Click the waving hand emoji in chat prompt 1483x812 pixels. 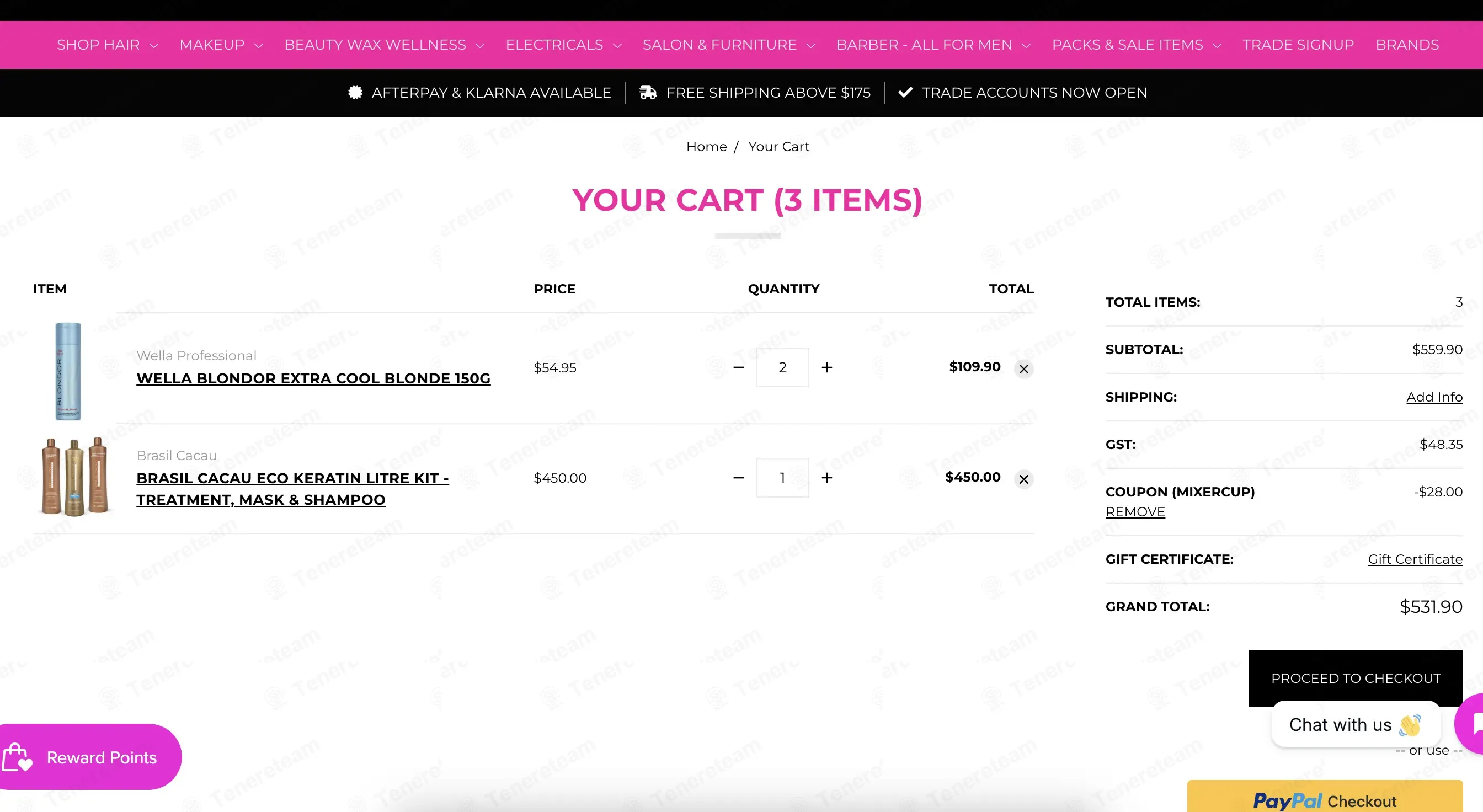[1410, 725]
